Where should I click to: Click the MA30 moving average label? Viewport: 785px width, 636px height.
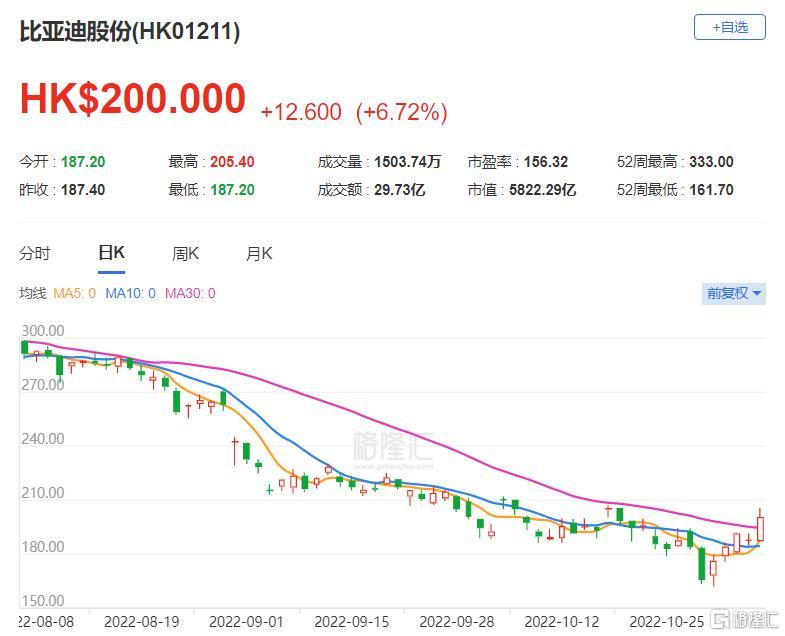(x=190, y=293)
